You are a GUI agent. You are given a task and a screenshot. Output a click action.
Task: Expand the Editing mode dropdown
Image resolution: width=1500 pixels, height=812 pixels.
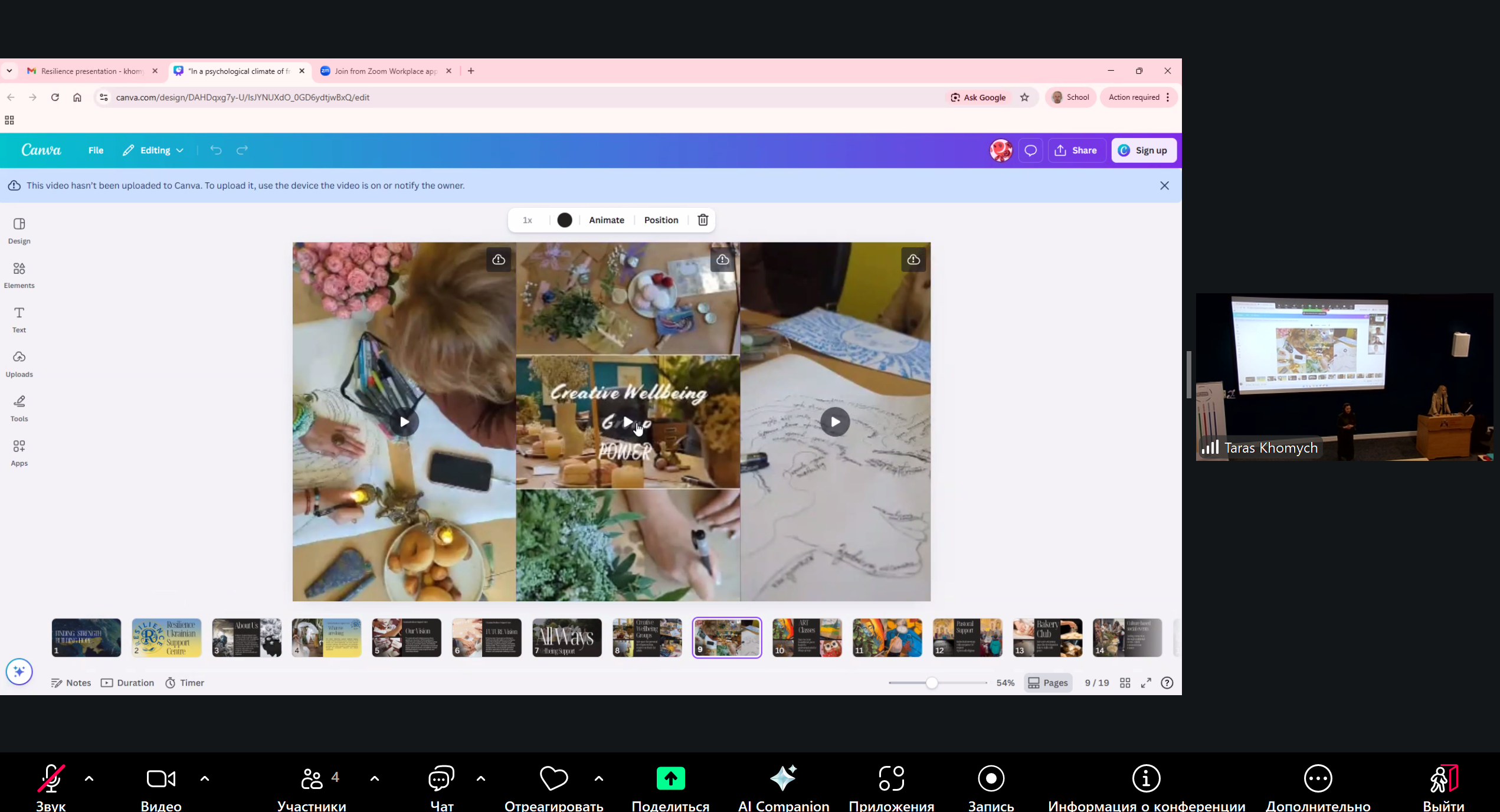pos(155,150)
